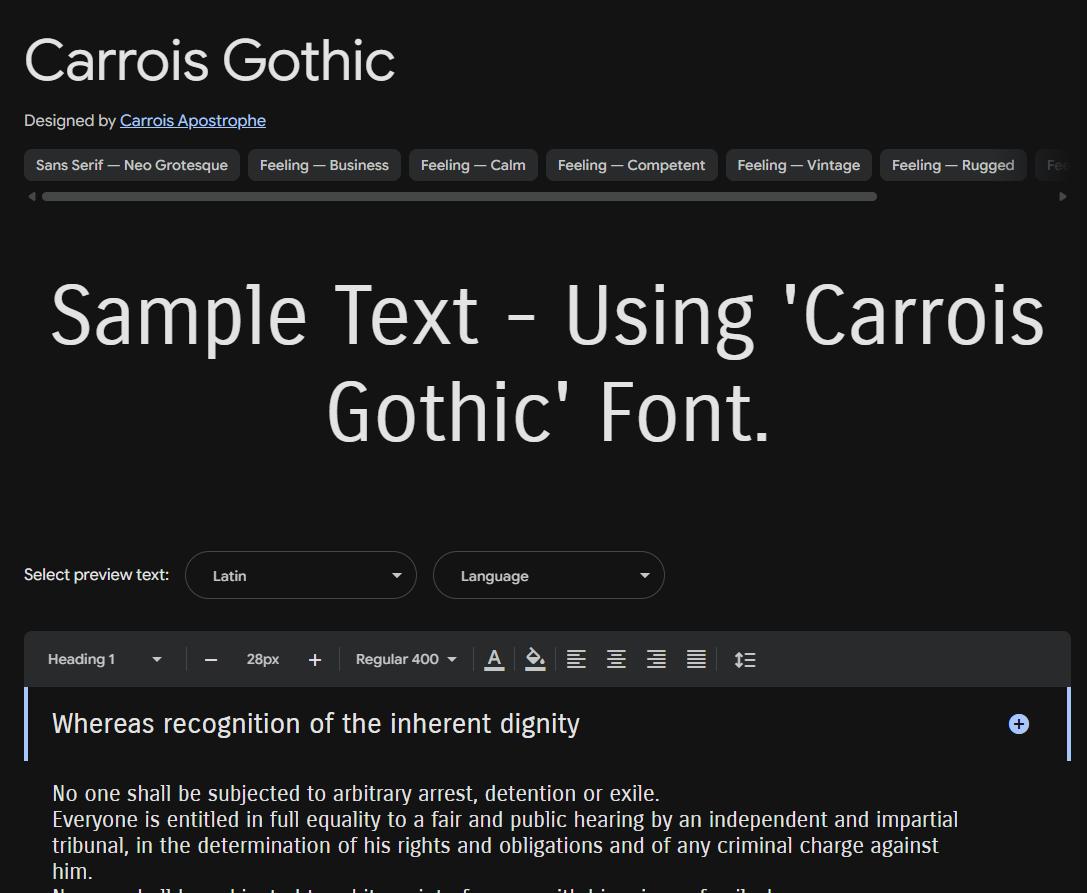1087x893 pixels.
Task: Open the Language dropdown
Action: tap(548, 575)
